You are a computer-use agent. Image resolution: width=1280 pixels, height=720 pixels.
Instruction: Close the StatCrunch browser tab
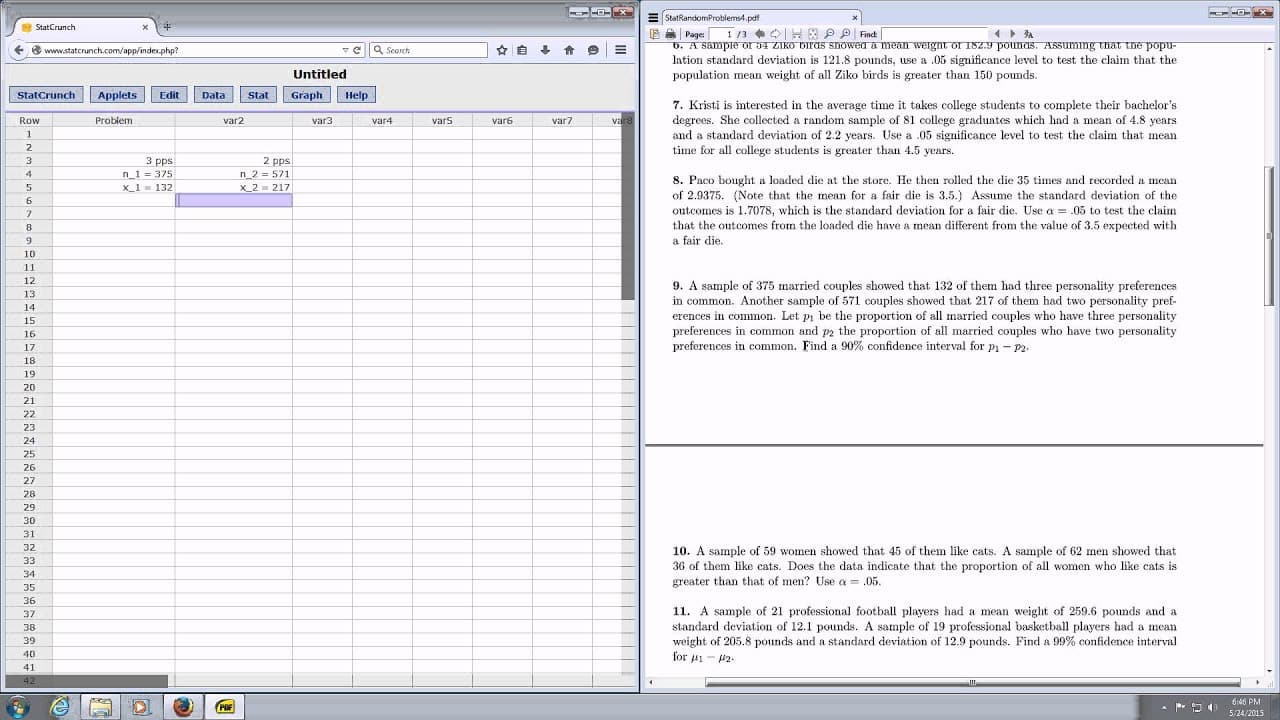tap(145, 27)
